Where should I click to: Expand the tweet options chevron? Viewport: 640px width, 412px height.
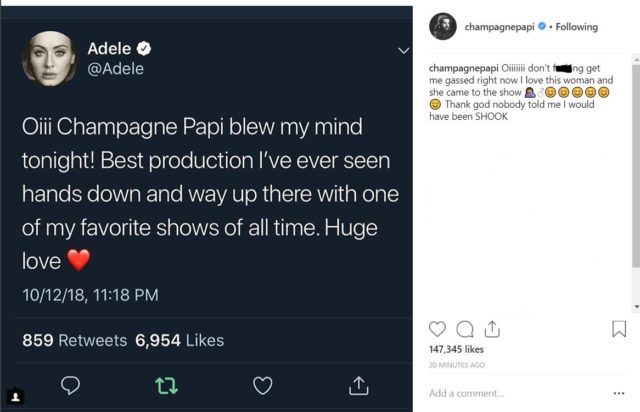(x=404, y=49)
